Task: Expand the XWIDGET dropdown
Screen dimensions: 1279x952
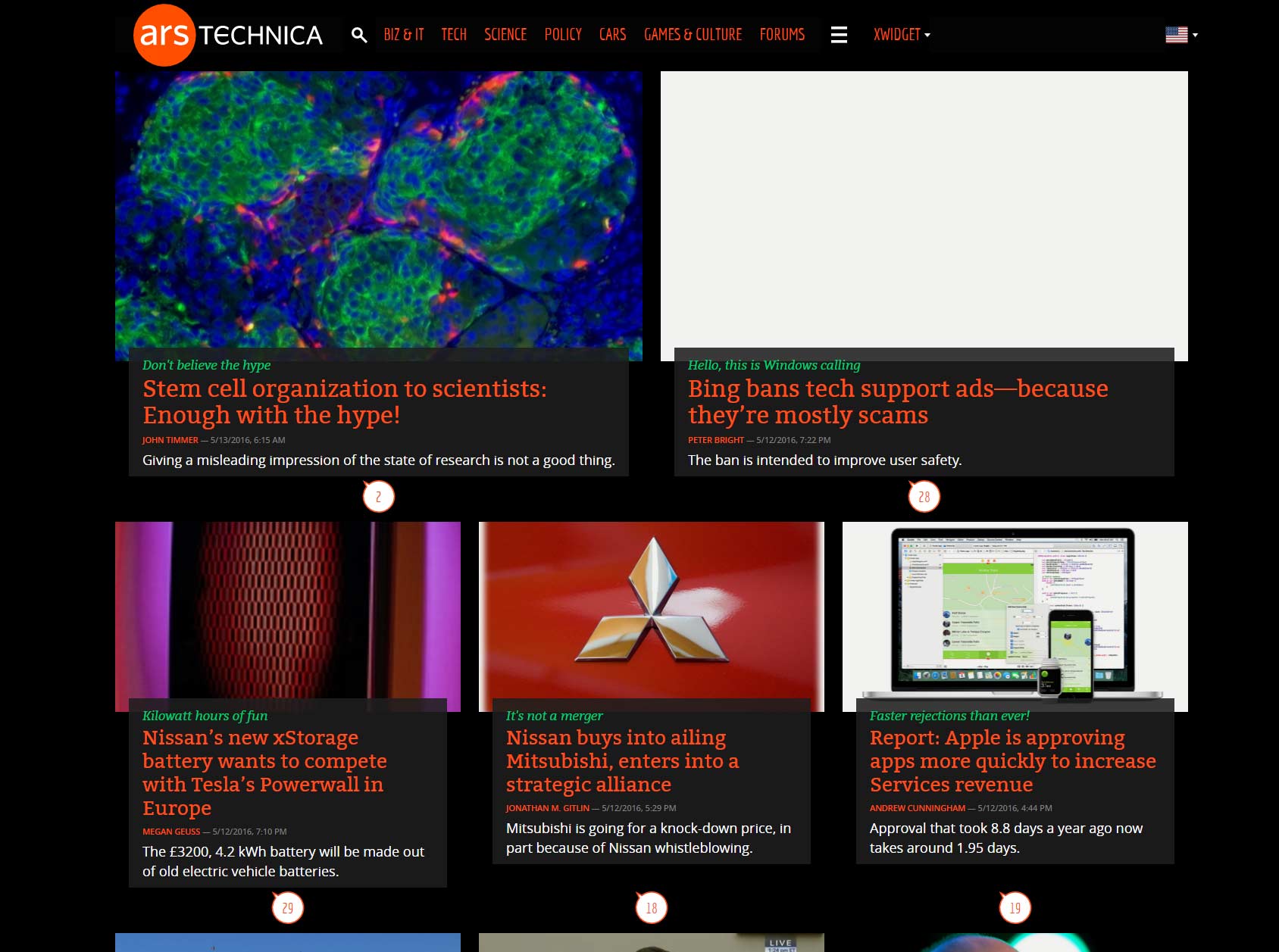Action: point(897,34)
